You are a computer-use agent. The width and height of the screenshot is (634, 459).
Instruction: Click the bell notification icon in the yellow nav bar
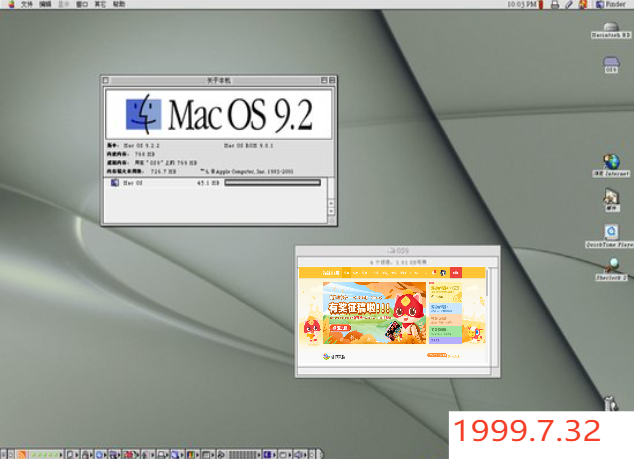click(x=434, y=273)
